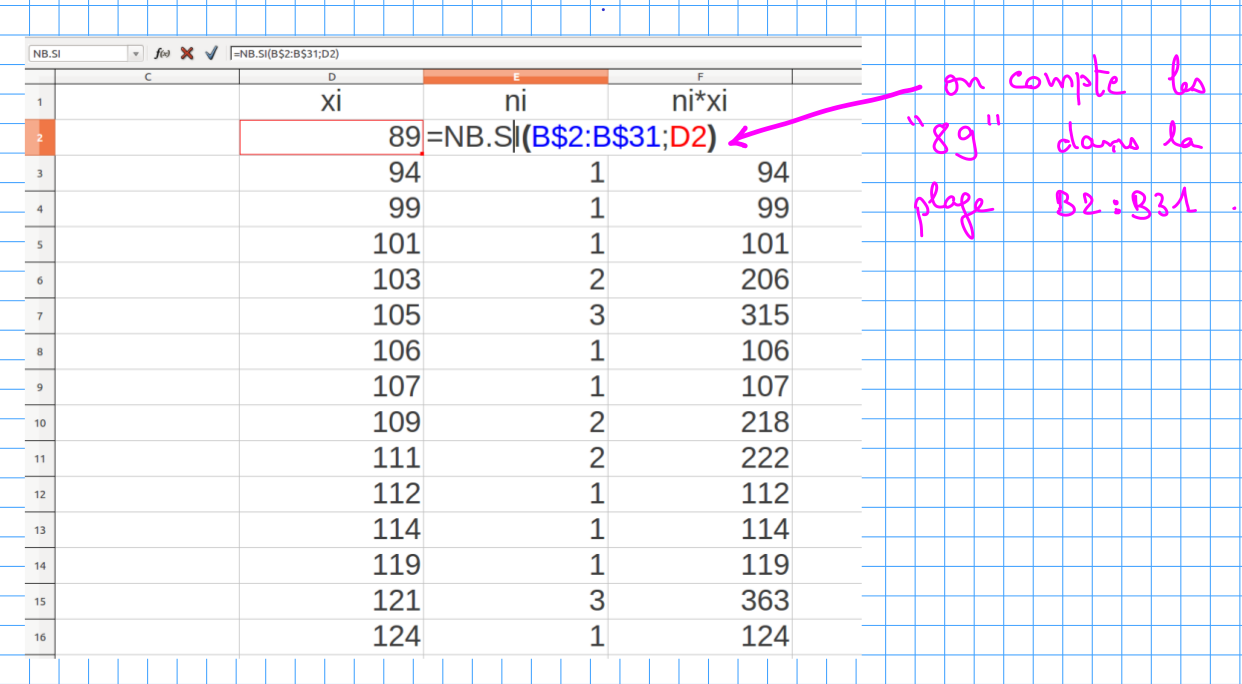Click cell with value 363
The height and width of the screenshot is (684, 1242).
[x=699, y=601]
